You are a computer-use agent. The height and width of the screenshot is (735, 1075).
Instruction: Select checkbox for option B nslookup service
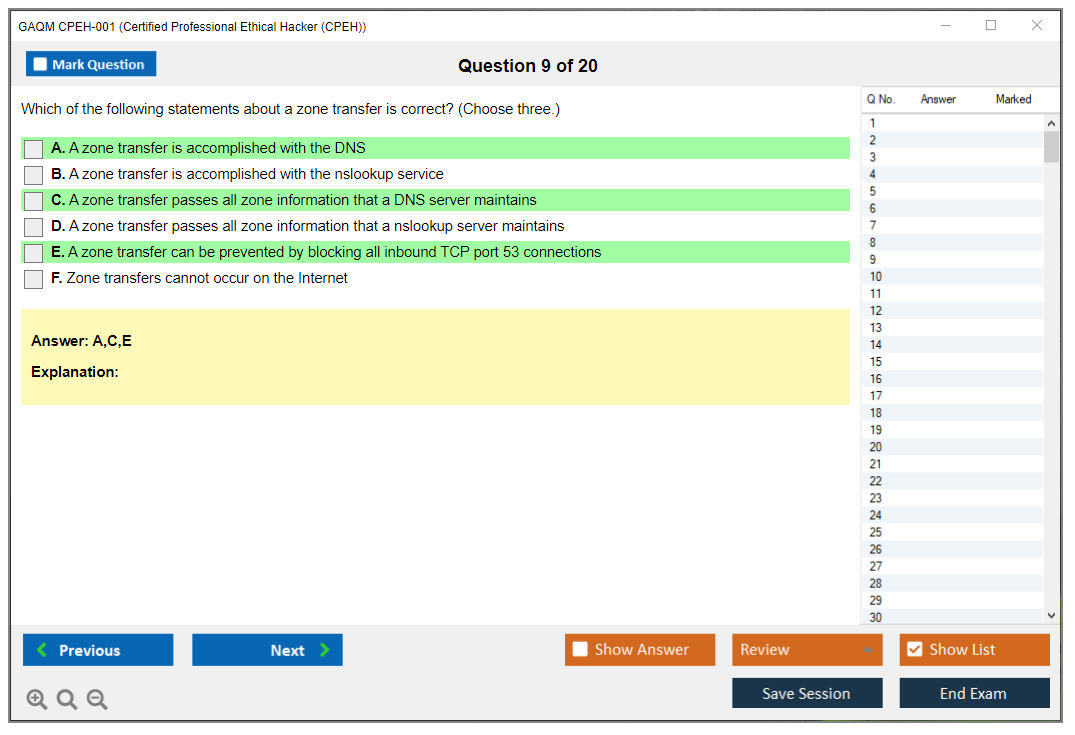[34, 175]
